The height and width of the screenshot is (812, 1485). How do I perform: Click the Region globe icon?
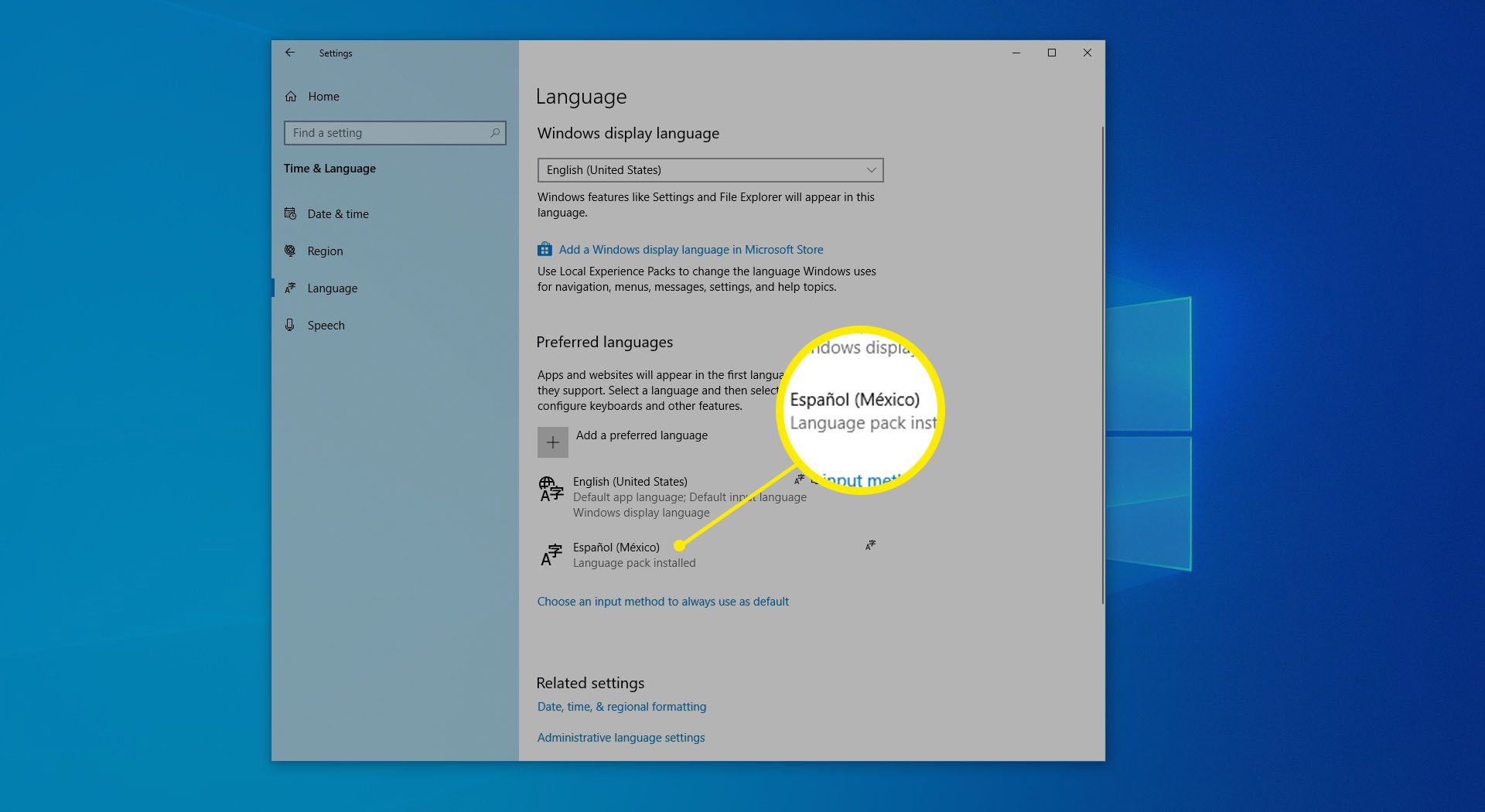pyautogui.click(x=290, y=251)
